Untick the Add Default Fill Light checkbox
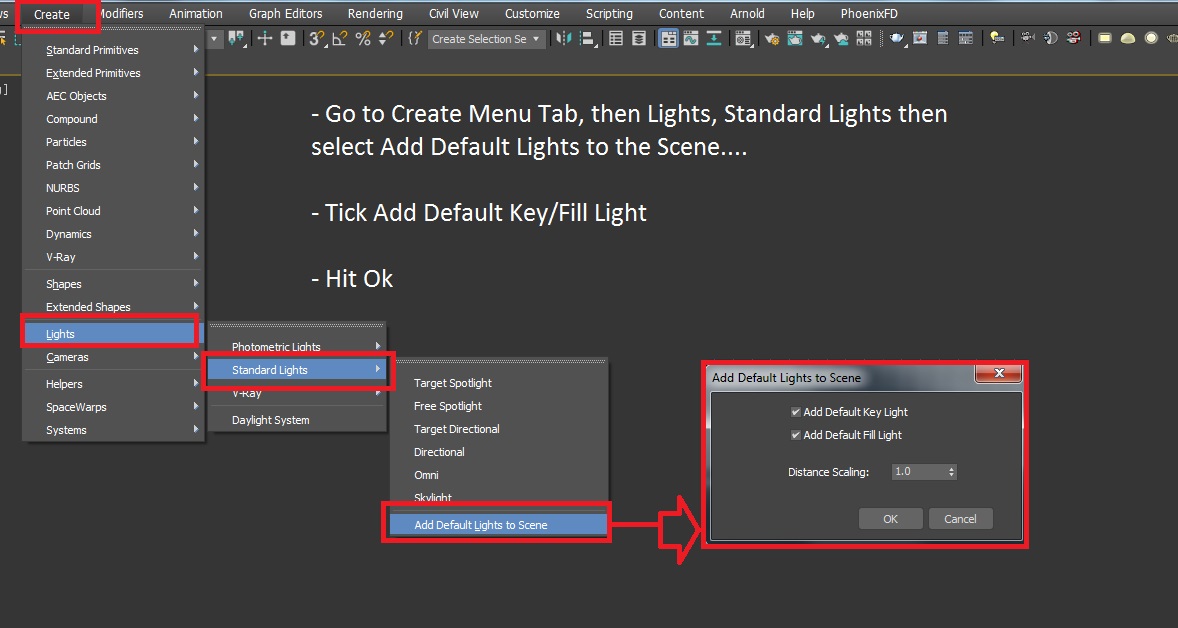This screenshot has height=628, width=1178. click(796, 435)
